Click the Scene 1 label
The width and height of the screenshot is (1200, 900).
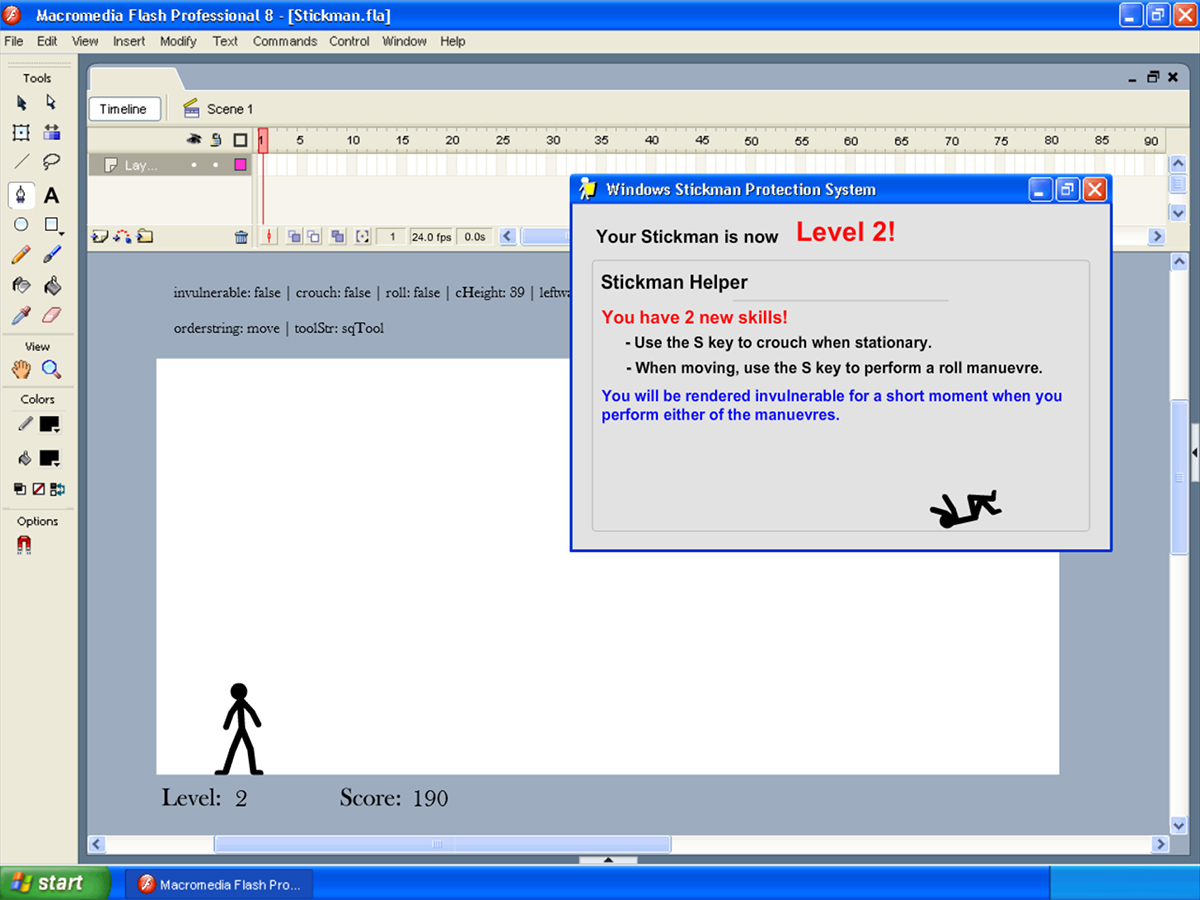coord(230,109)
